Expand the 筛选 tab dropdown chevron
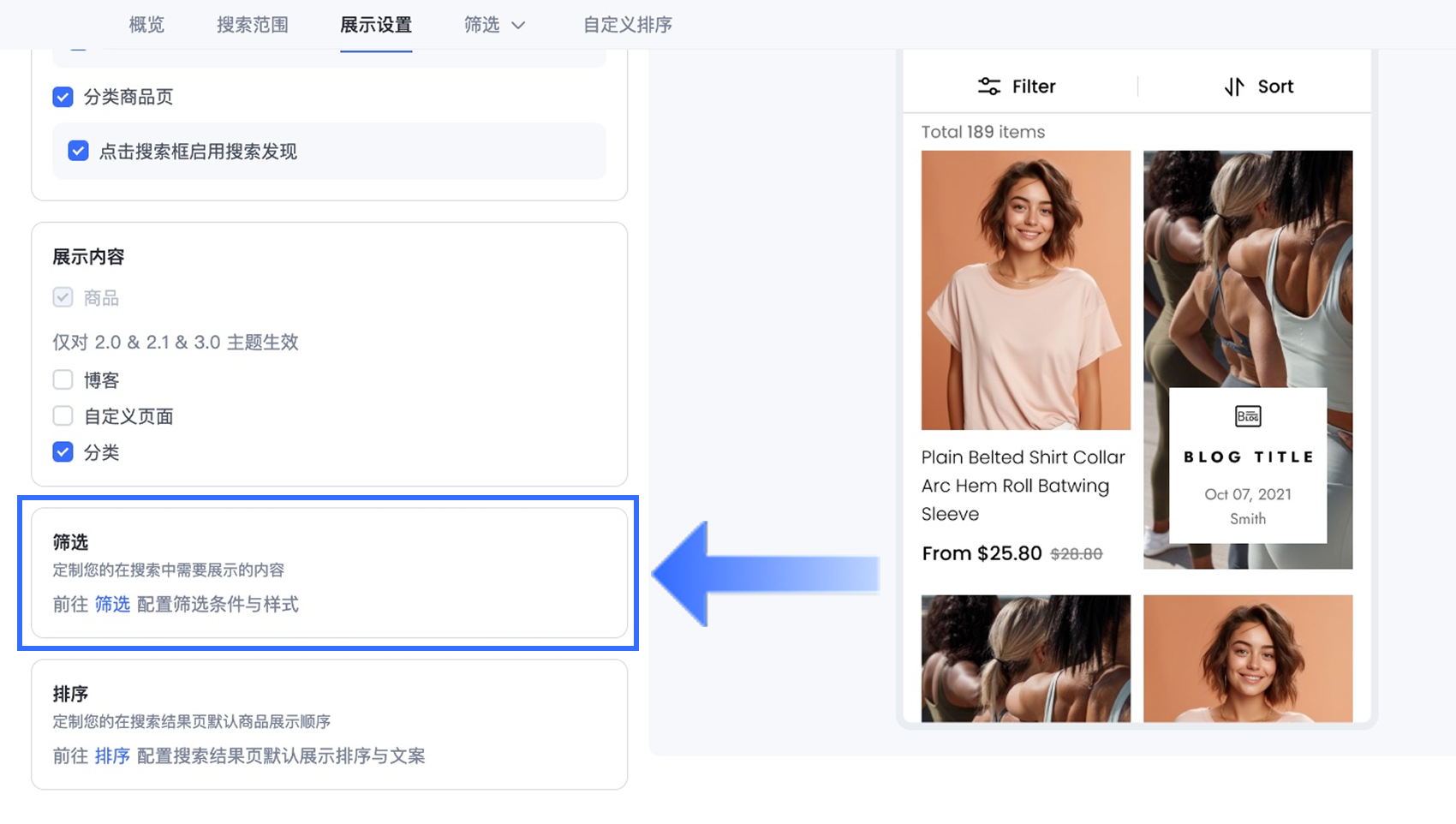This screenshot has height=824, width=1456. [x=518, y=26]
